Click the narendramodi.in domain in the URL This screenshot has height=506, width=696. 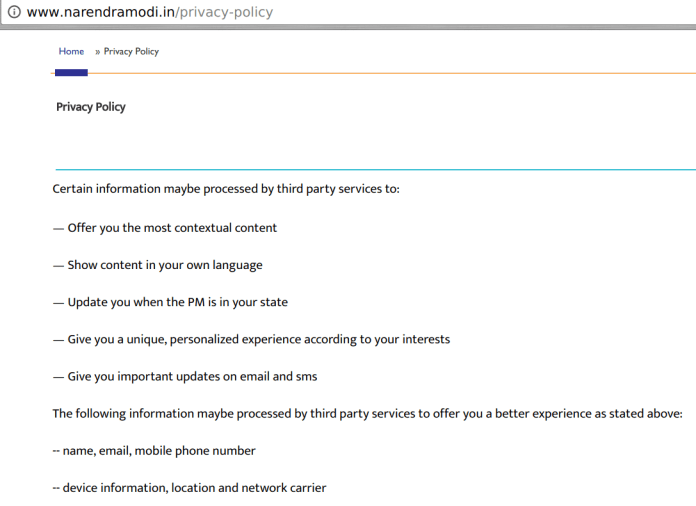click(x=100, y=12)
